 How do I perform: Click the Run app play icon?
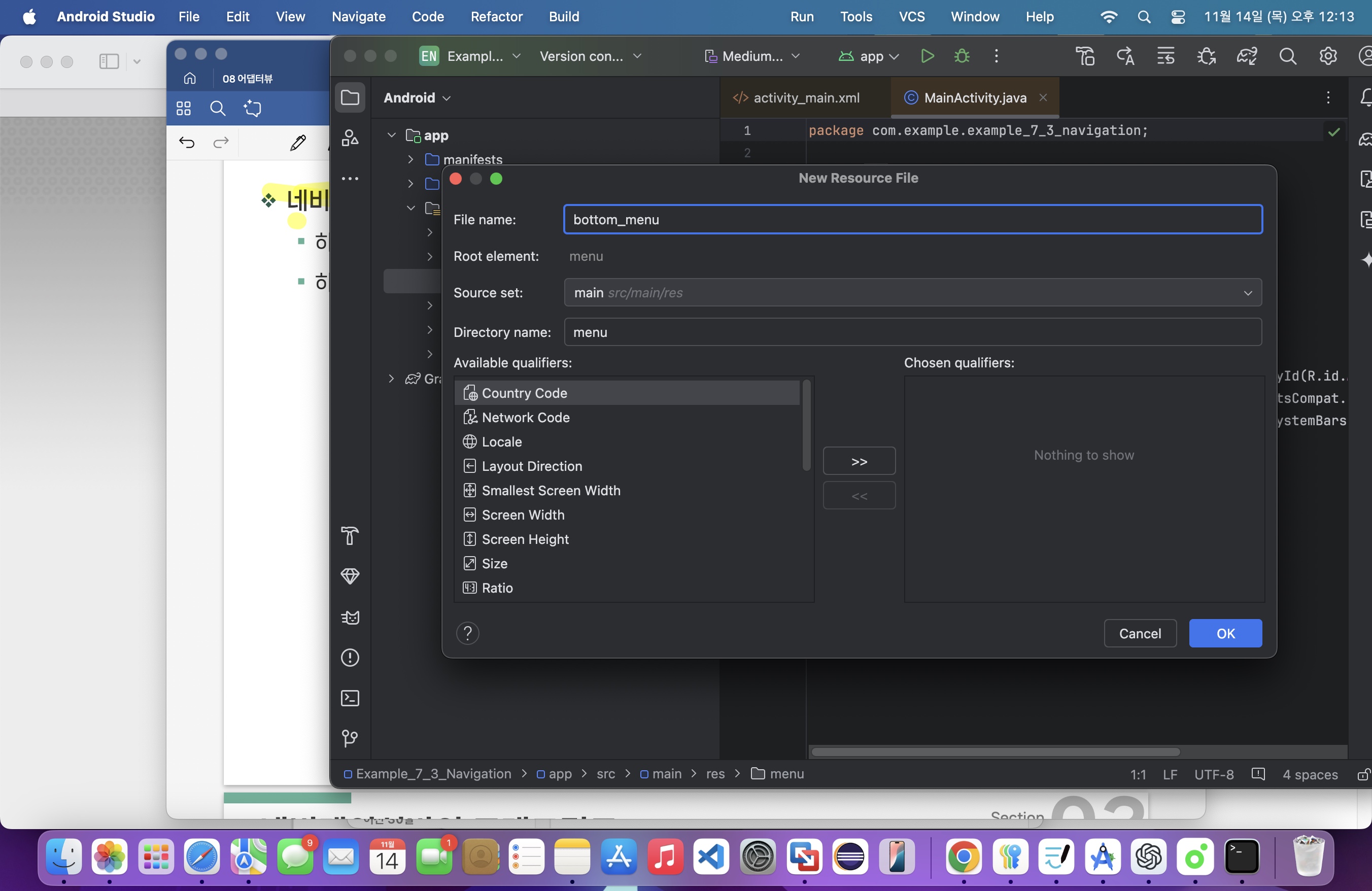tap(927, 56)
